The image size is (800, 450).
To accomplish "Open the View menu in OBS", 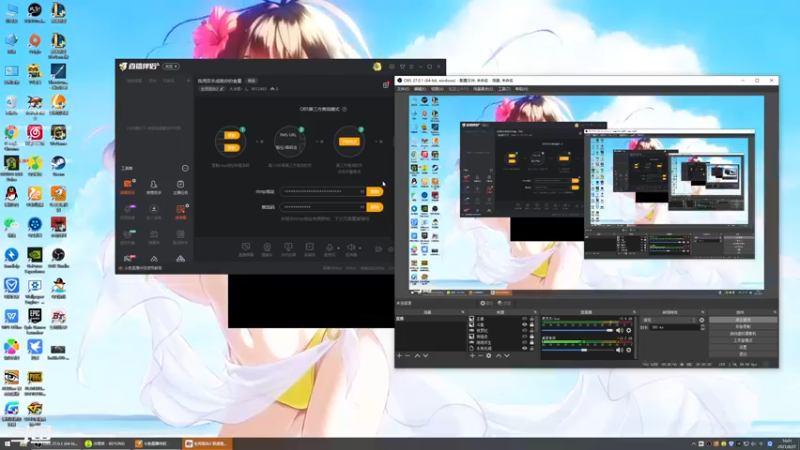I will pyautogui.click(x=437, y=89).
